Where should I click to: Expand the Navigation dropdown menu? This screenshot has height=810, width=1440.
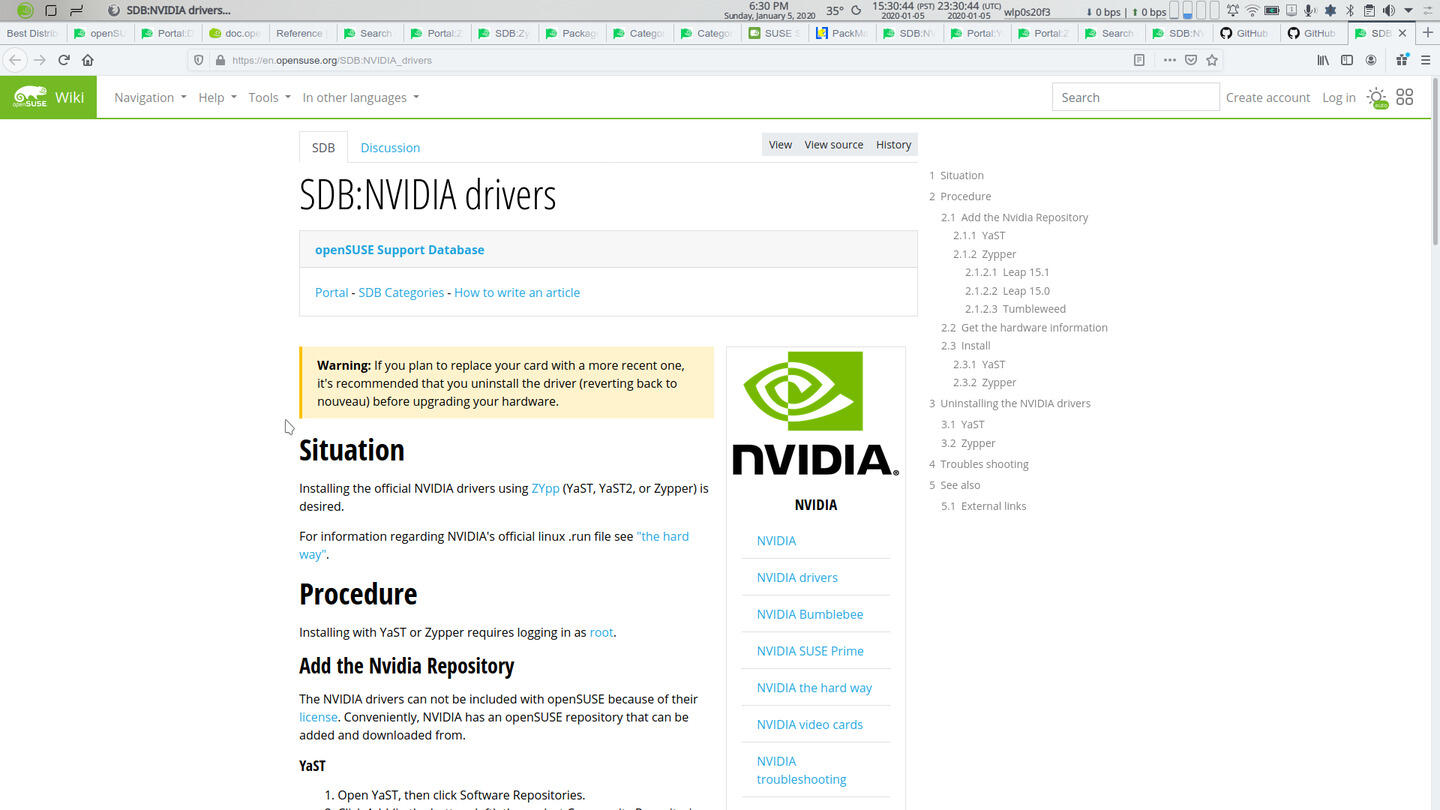[150, 97]
